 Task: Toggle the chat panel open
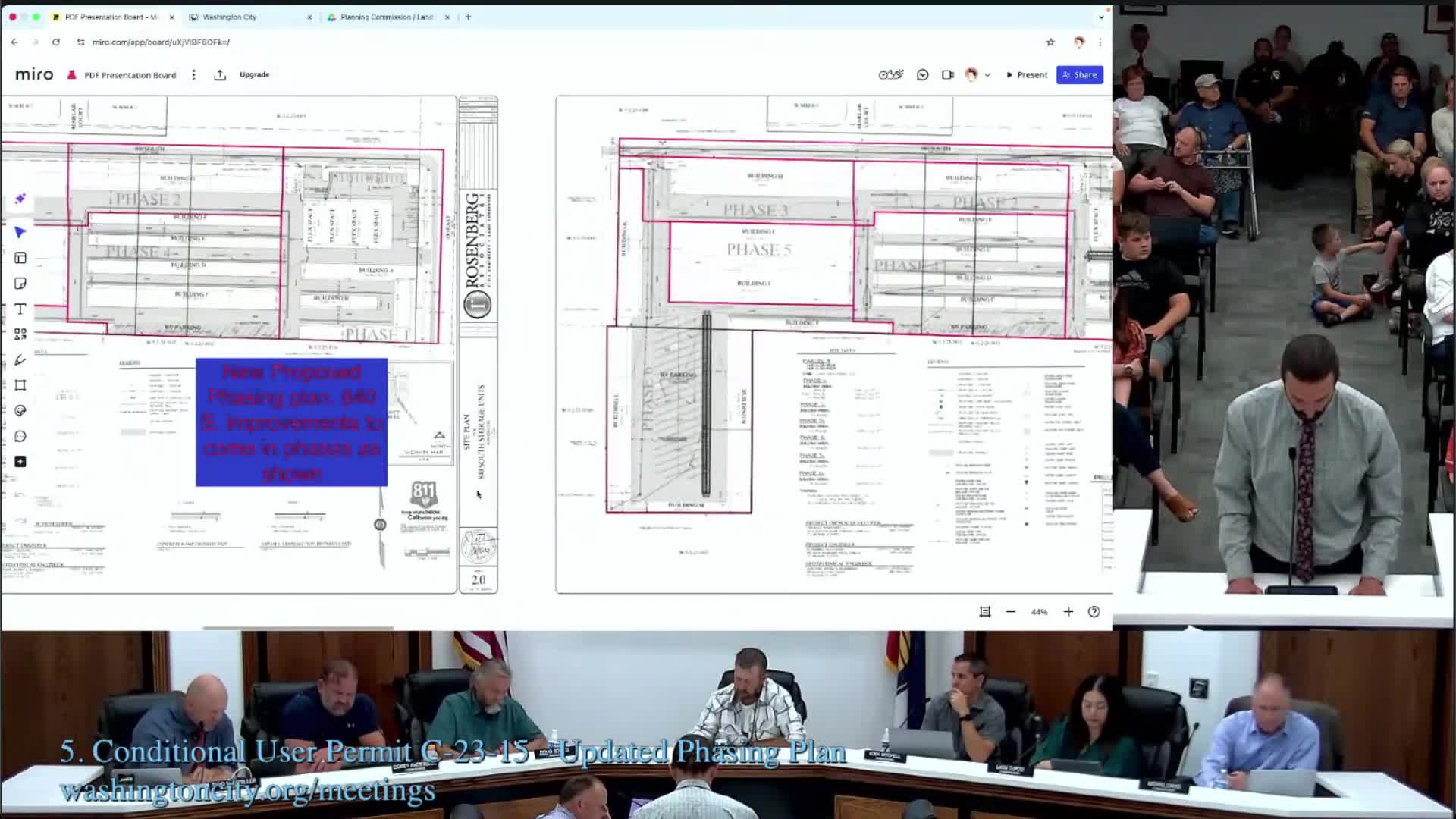tap(921, 74)
